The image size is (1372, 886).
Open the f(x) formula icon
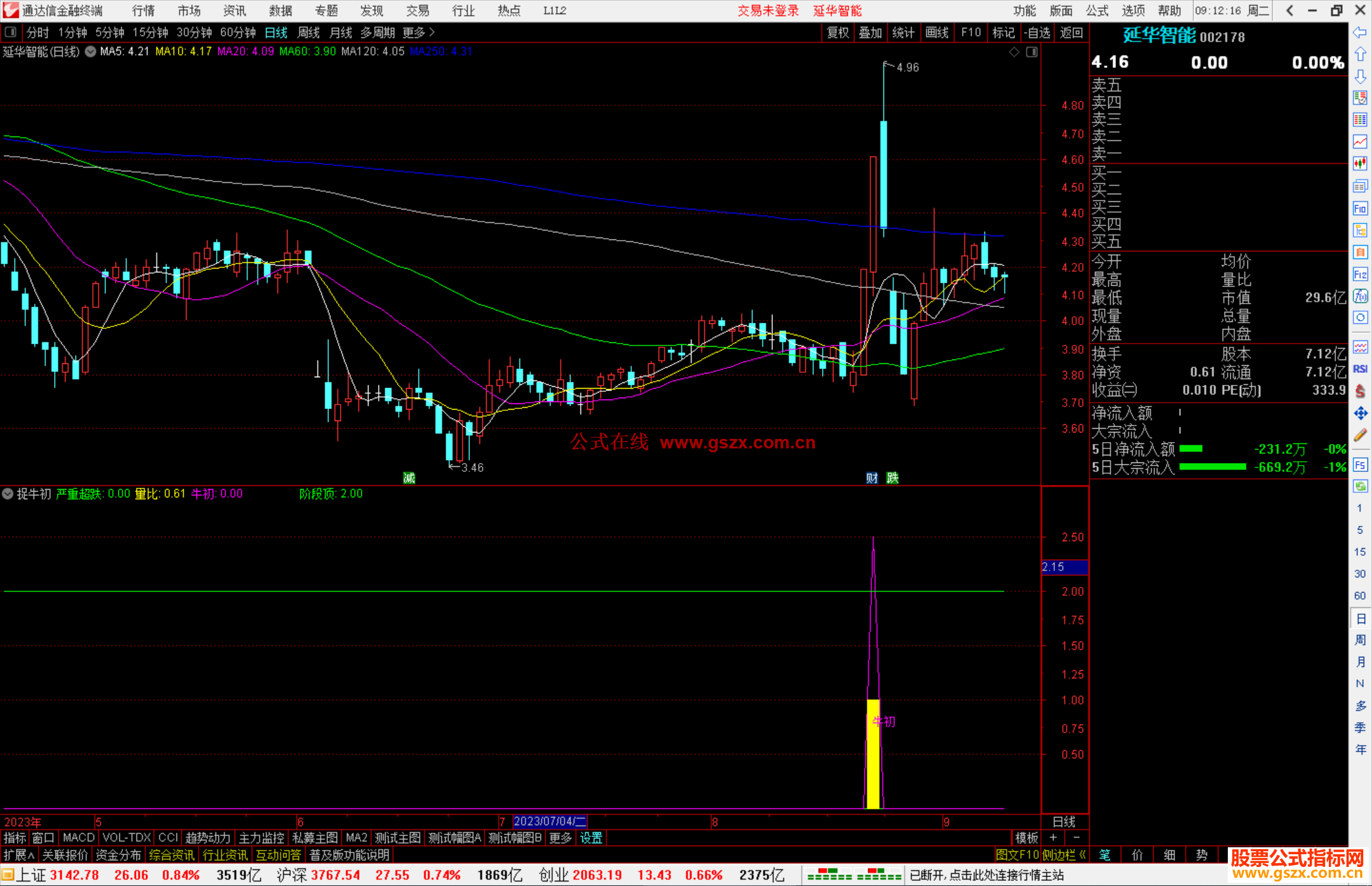coord(1359,296)
